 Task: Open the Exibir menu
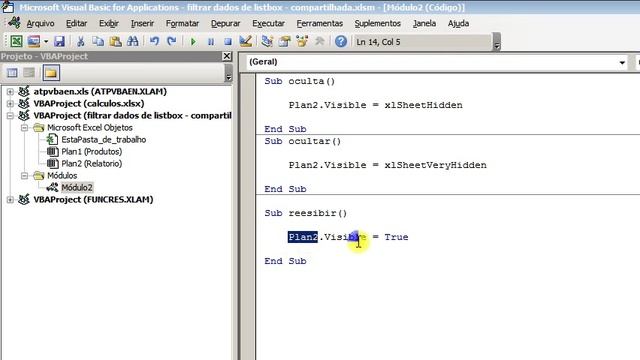coord(109,23)
